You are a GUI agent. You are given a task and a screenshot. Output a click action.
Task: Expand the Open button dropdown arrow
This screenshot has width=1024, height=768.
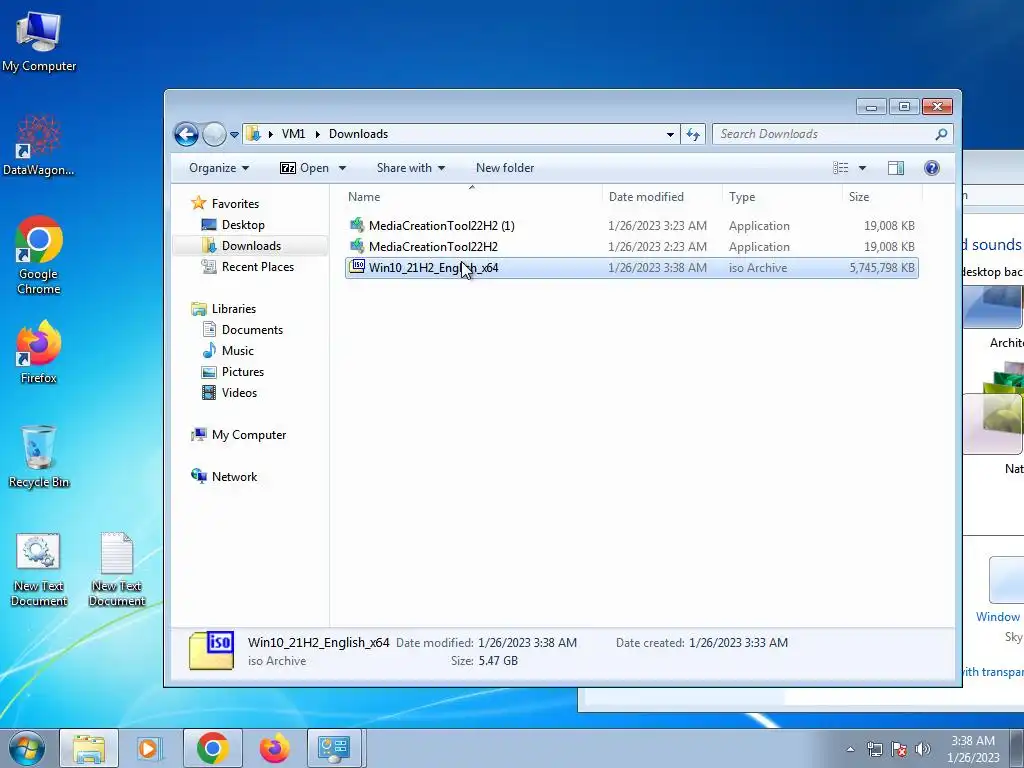point(342,168)
